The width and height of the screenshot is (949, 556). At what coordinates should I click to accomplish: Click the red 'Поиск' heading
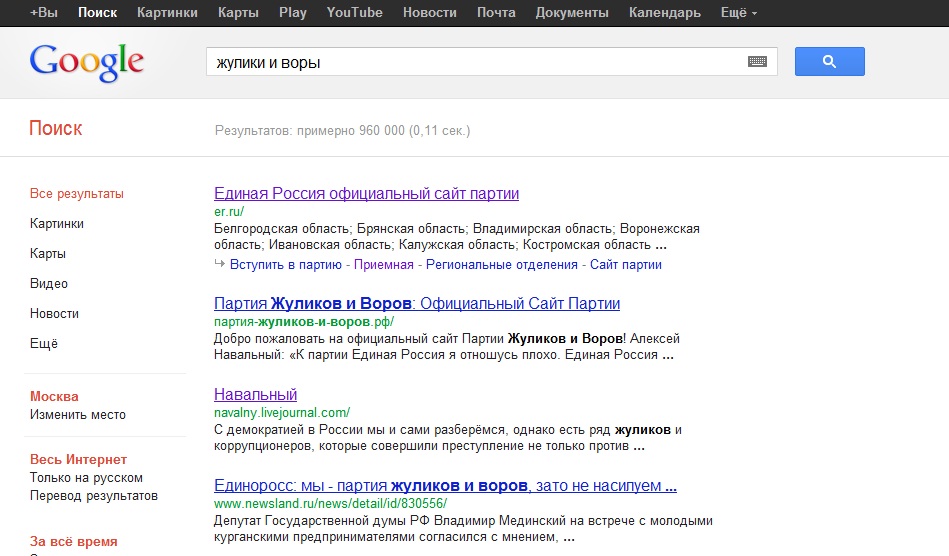coord(56,128)
